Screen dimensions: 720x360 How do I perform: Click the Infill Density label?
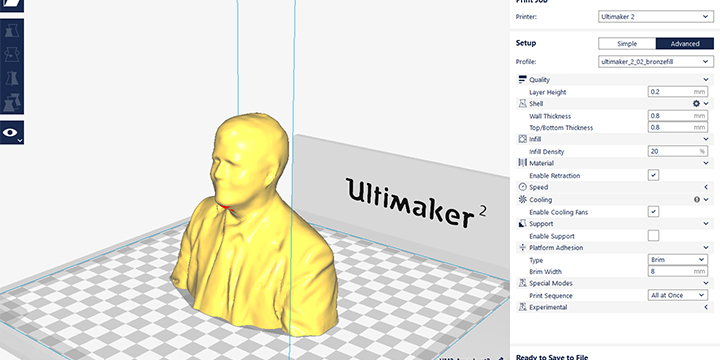(x=546, y=152)
